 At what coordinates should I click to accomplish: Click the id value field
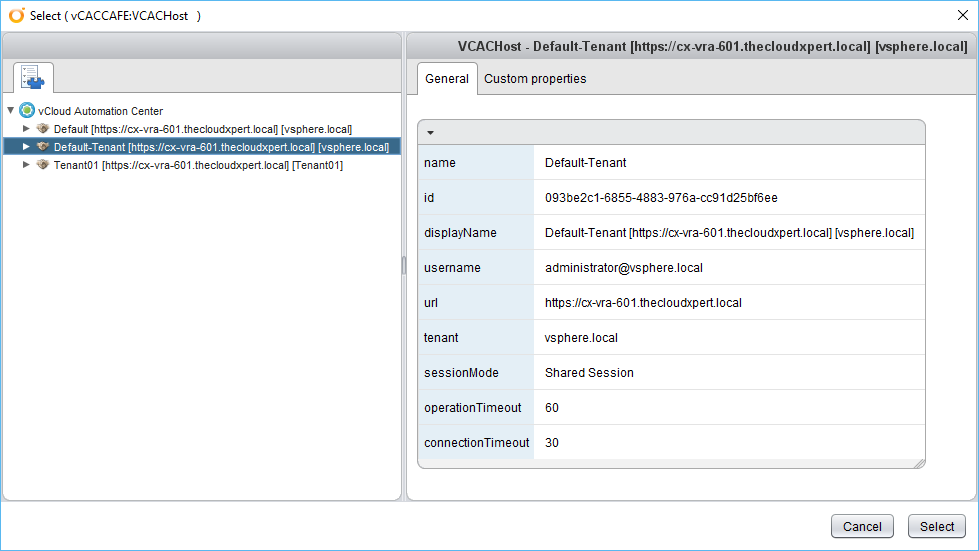click(x=661, y=198)
